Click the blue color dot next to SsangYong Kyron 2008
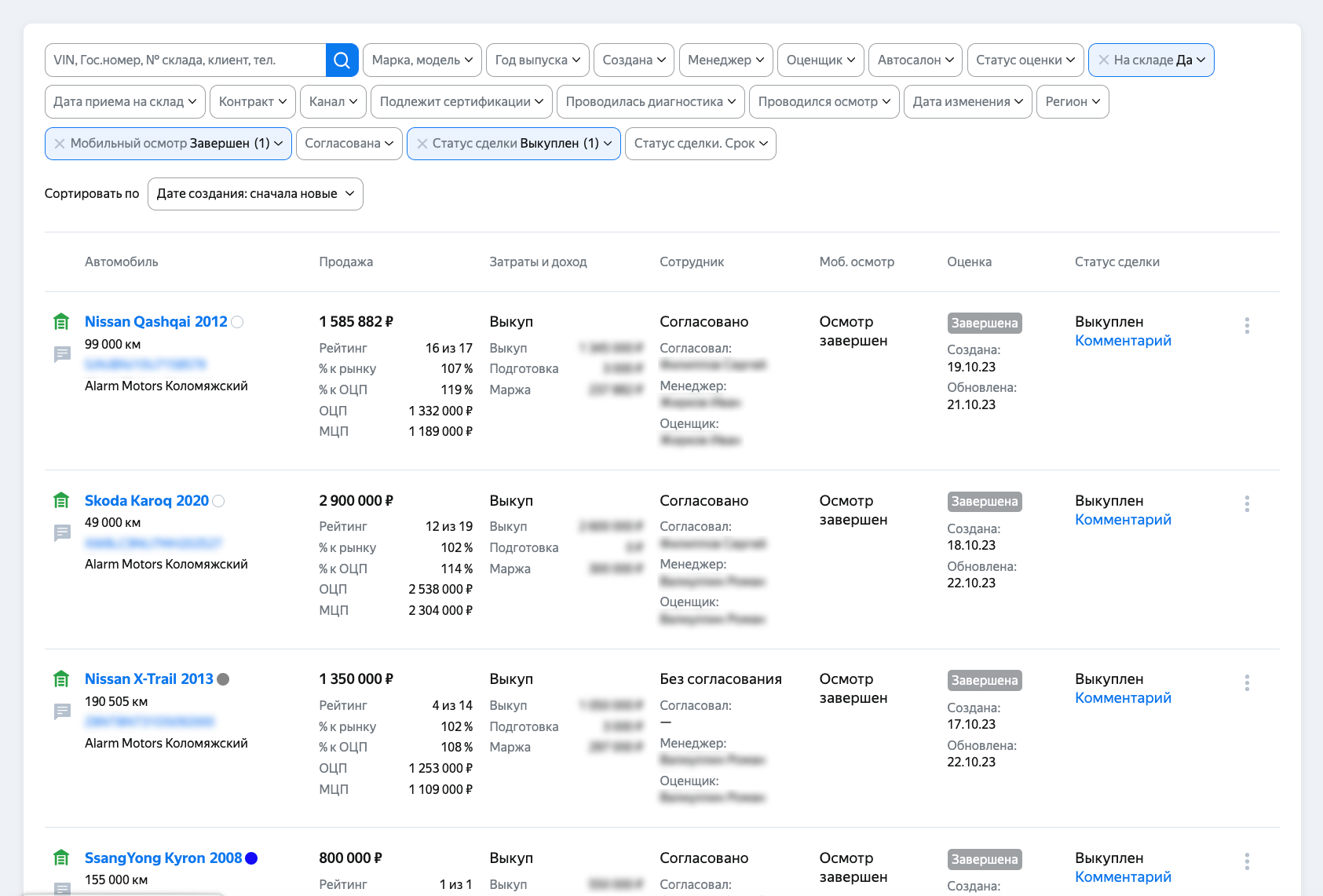Viewport: 1323px width, 896px height. coord(251,858)
